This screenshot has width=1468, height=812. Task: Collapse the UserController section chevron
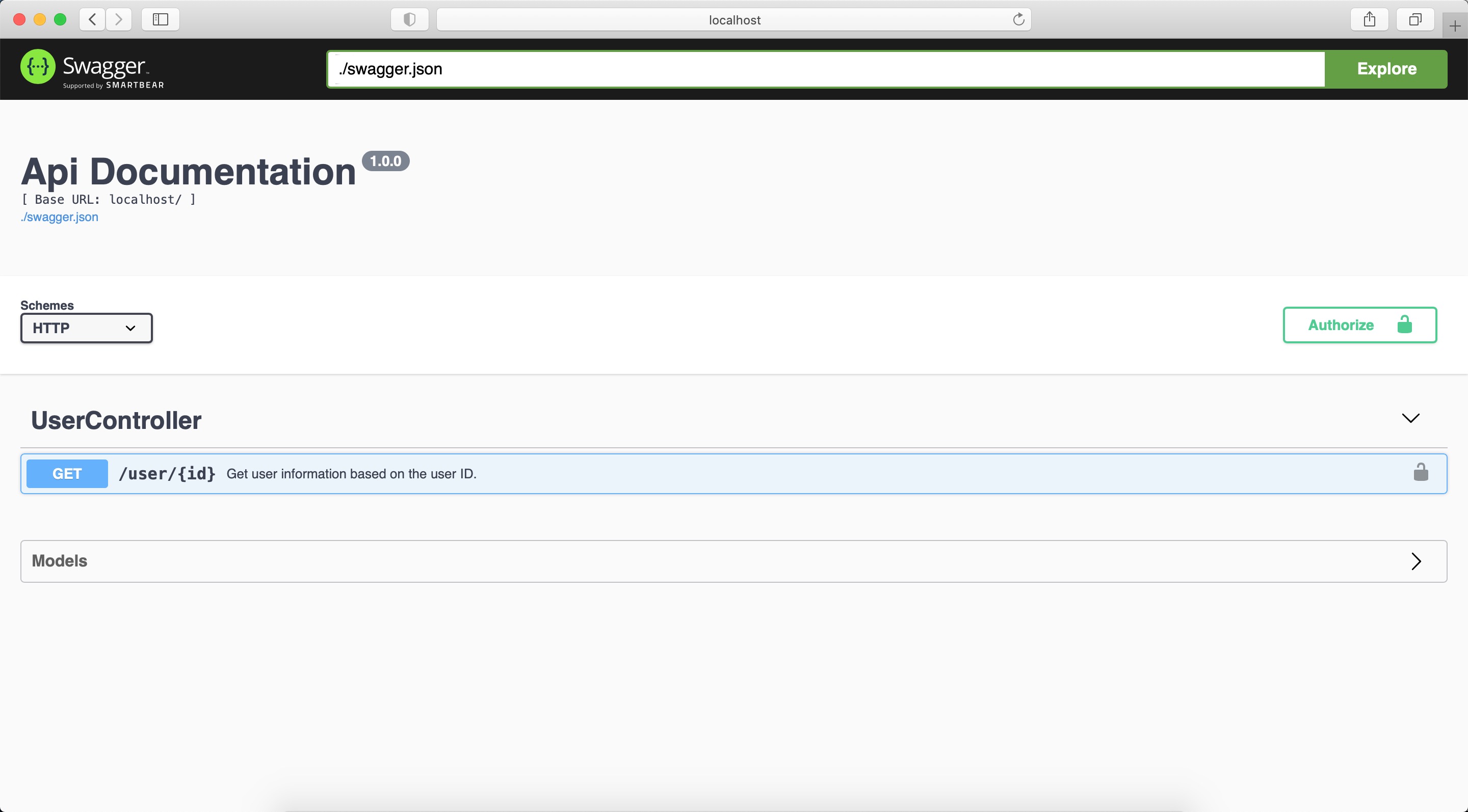pyautogui.click(x=1410, y=419)
